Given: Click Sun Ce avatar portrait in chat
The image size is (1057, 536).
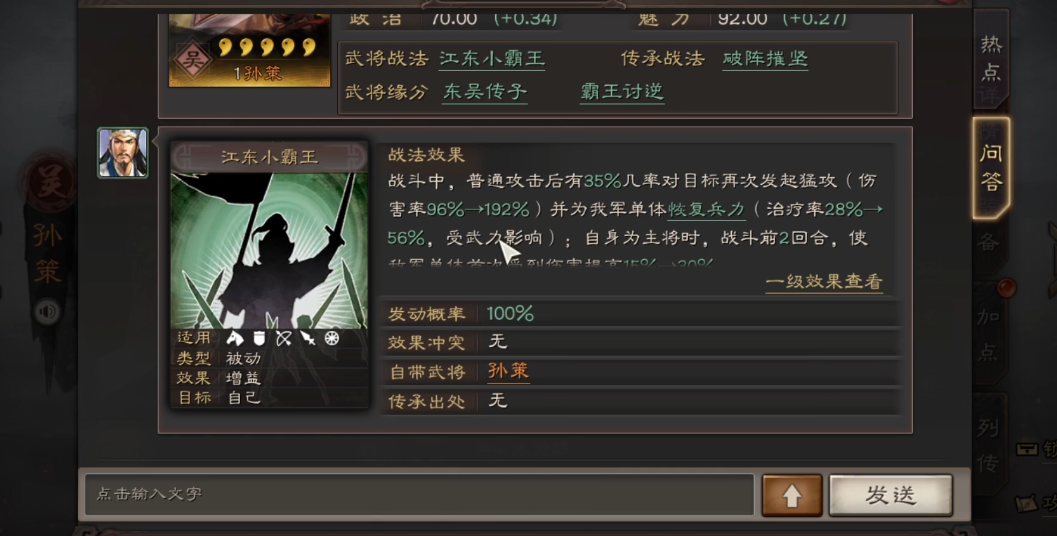Looking at the screenshot, I should (123, 153).
